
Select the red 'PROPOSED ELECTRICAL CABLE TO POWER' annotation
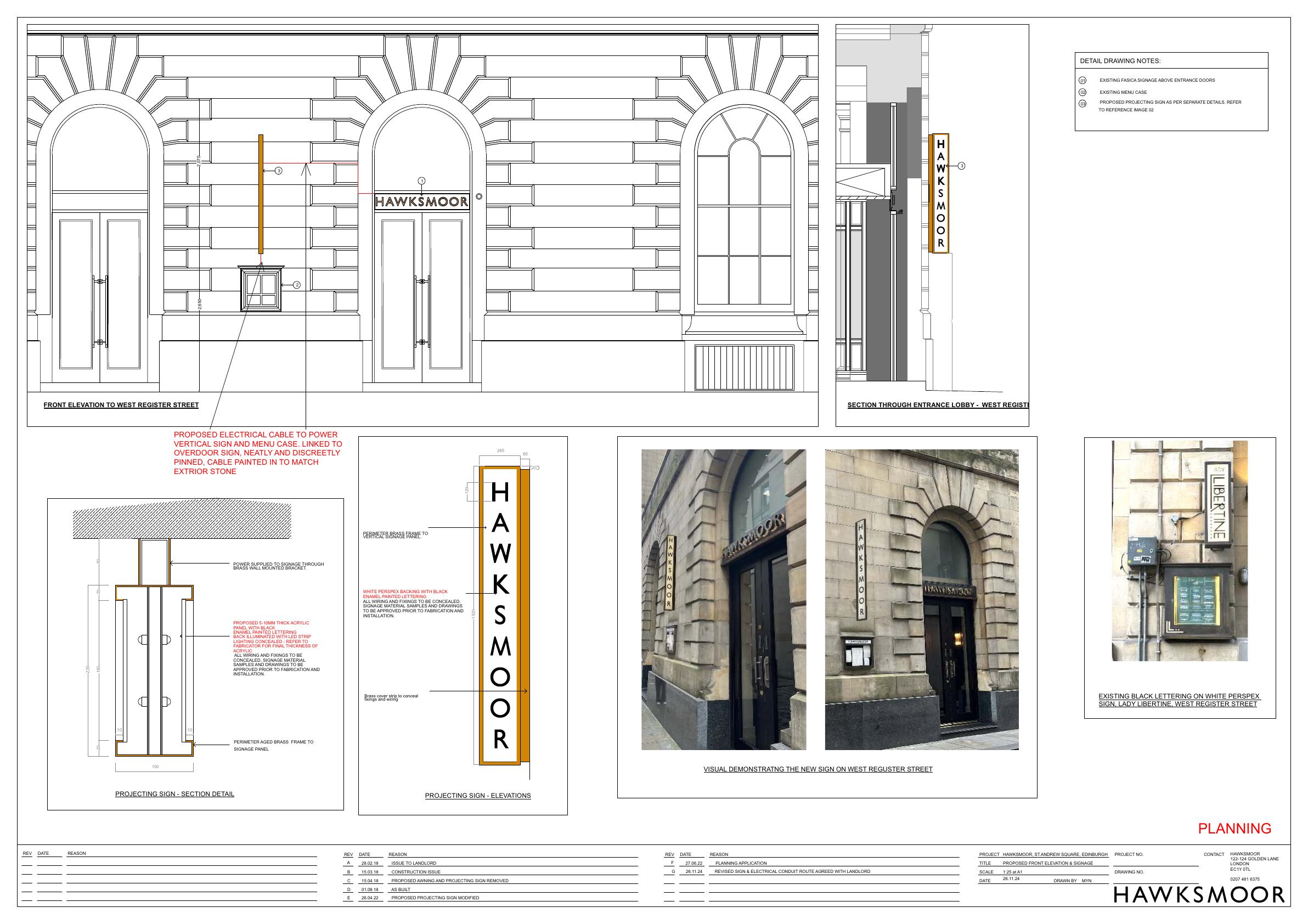pos(258,453)
